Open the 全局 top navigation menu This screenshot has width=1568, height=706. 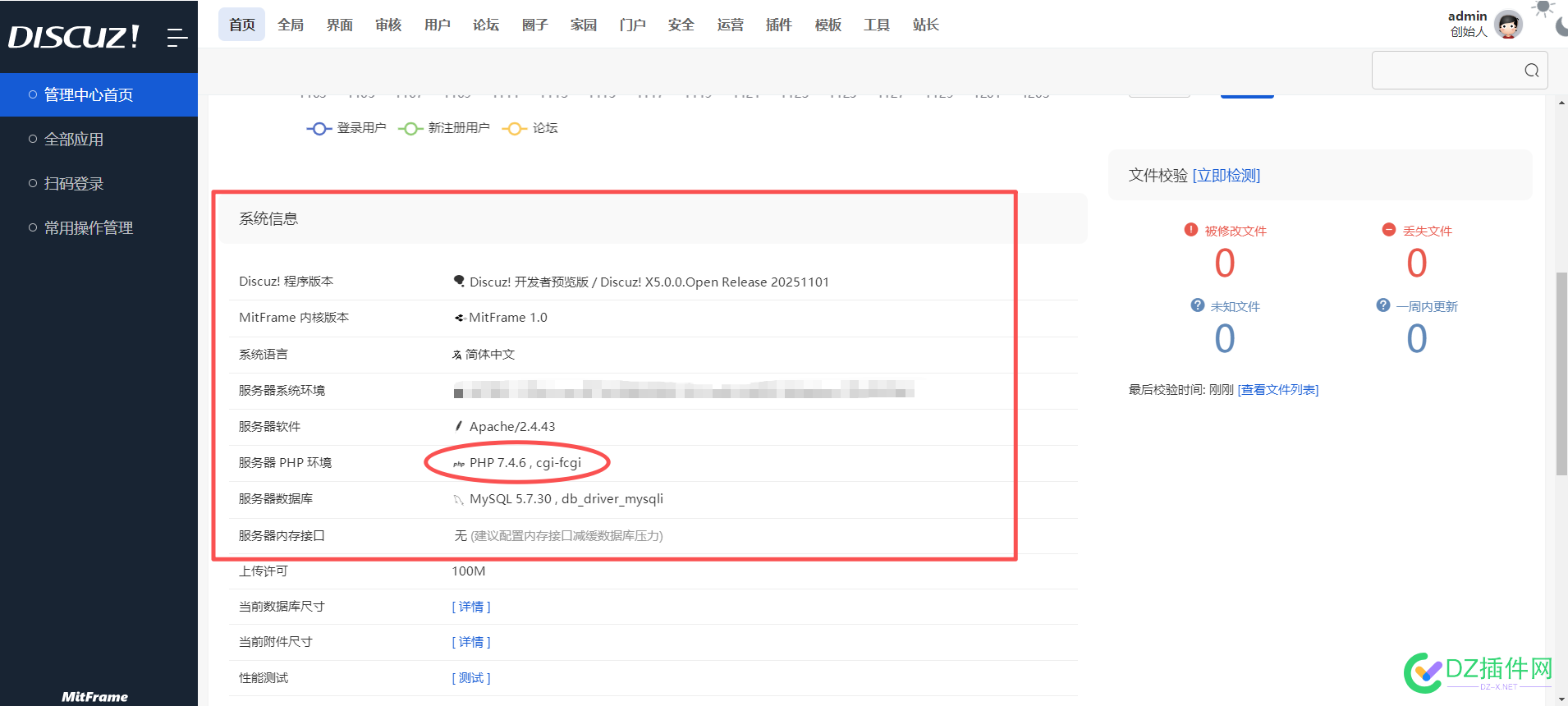291,25
